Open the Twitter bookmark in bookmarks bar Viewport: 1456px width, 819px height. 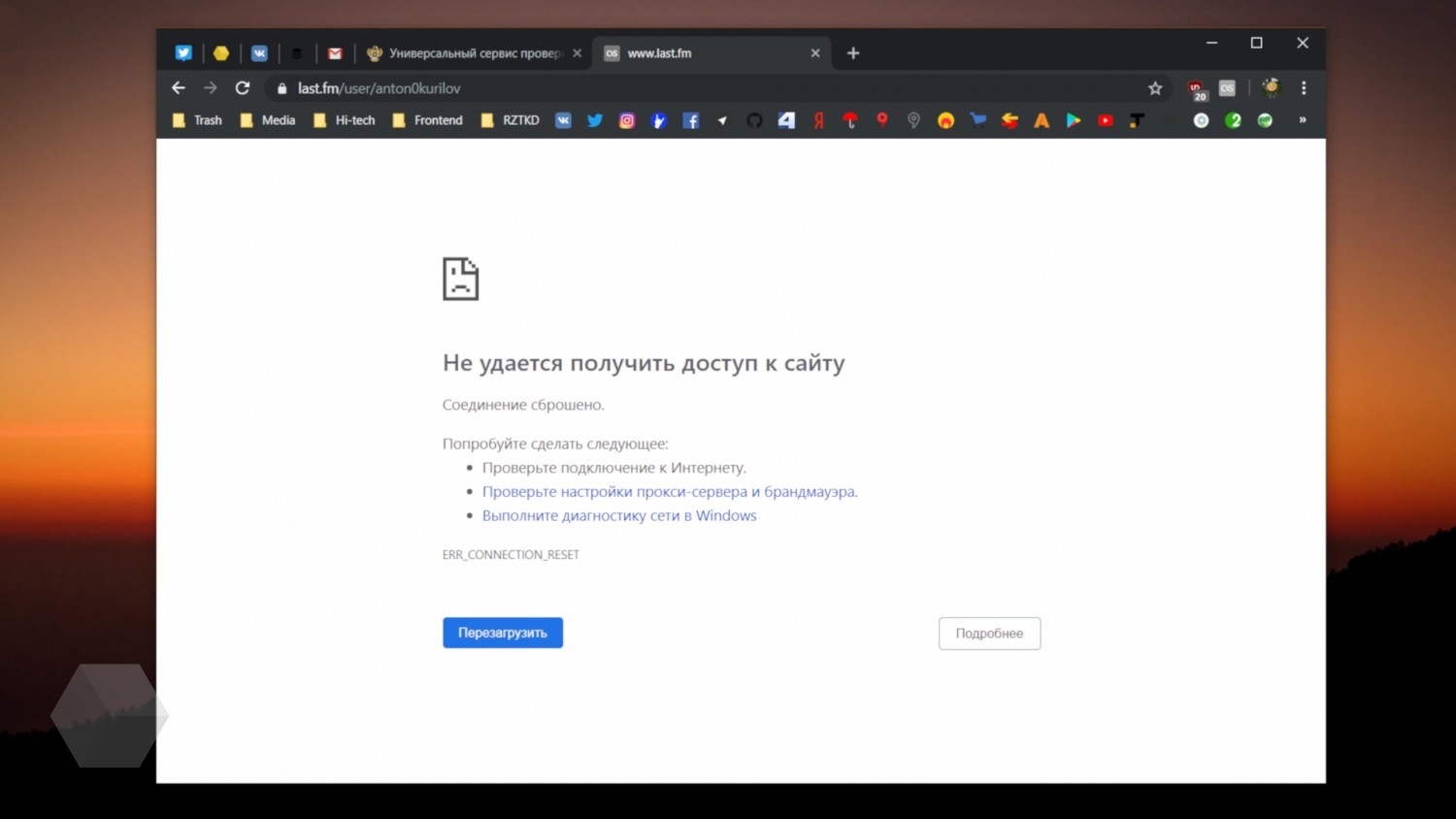pos(595,120)
